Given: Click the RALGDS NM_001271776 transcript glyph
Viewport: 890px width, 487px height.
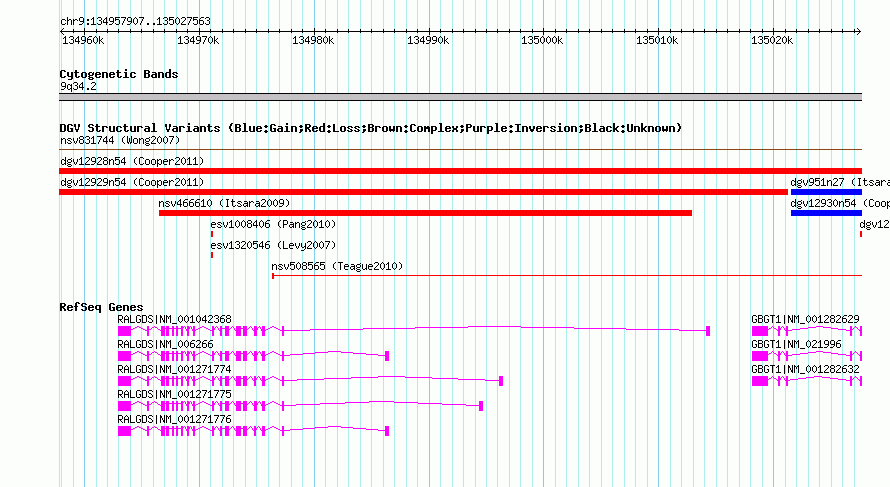Looking at the screenshot, I should coord(254,431).
